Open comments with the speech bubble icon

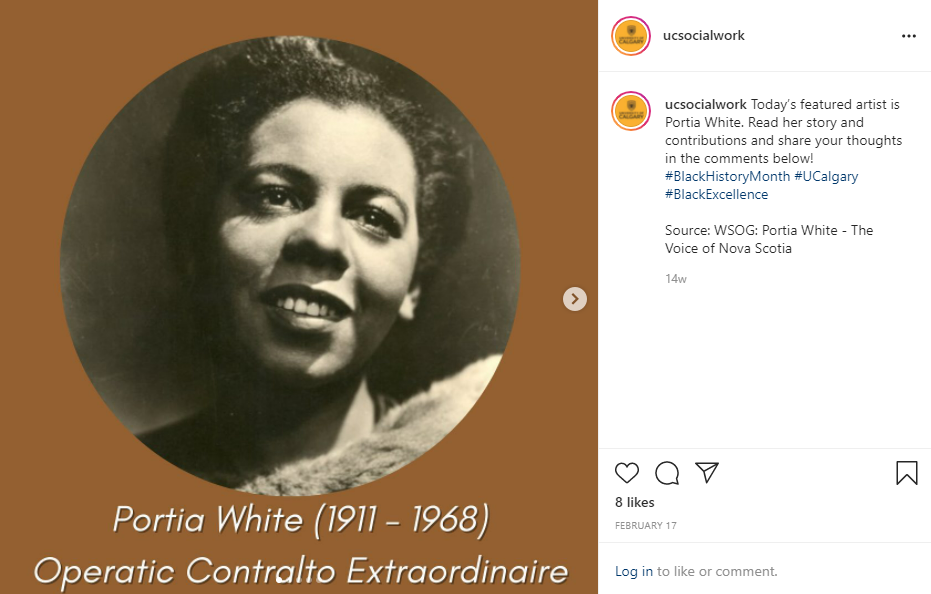click(x=667, y=473)
